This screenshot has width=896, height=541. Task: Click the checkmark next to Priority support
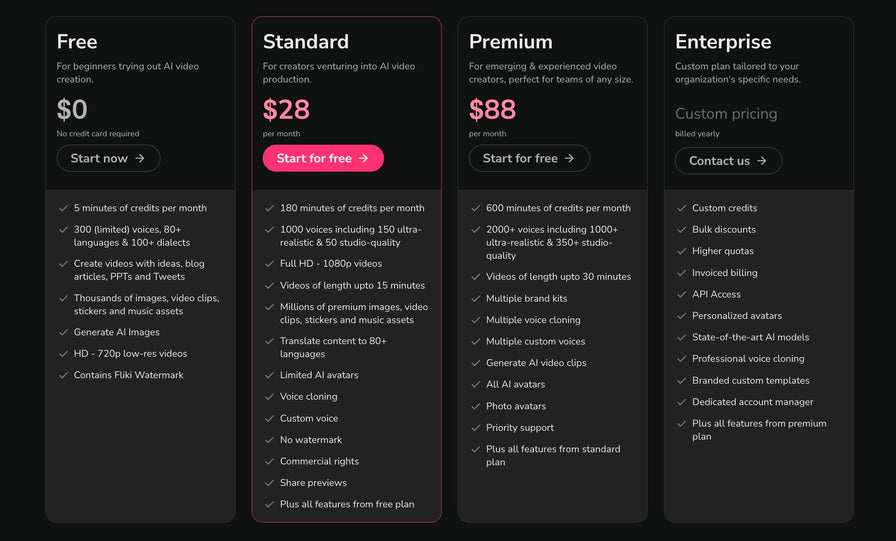pos(475,427)
